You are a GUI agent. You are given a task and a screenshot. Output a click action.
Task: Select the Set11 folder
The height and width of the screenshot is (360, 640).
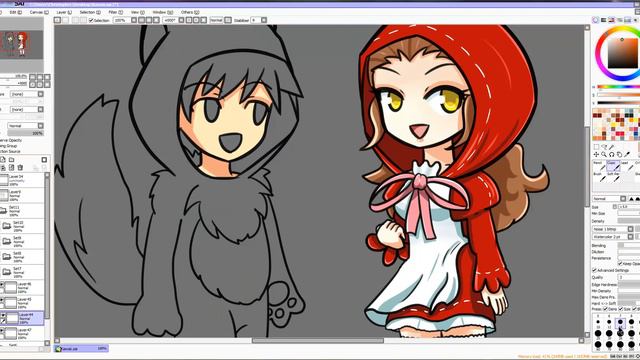click(22, 211)
